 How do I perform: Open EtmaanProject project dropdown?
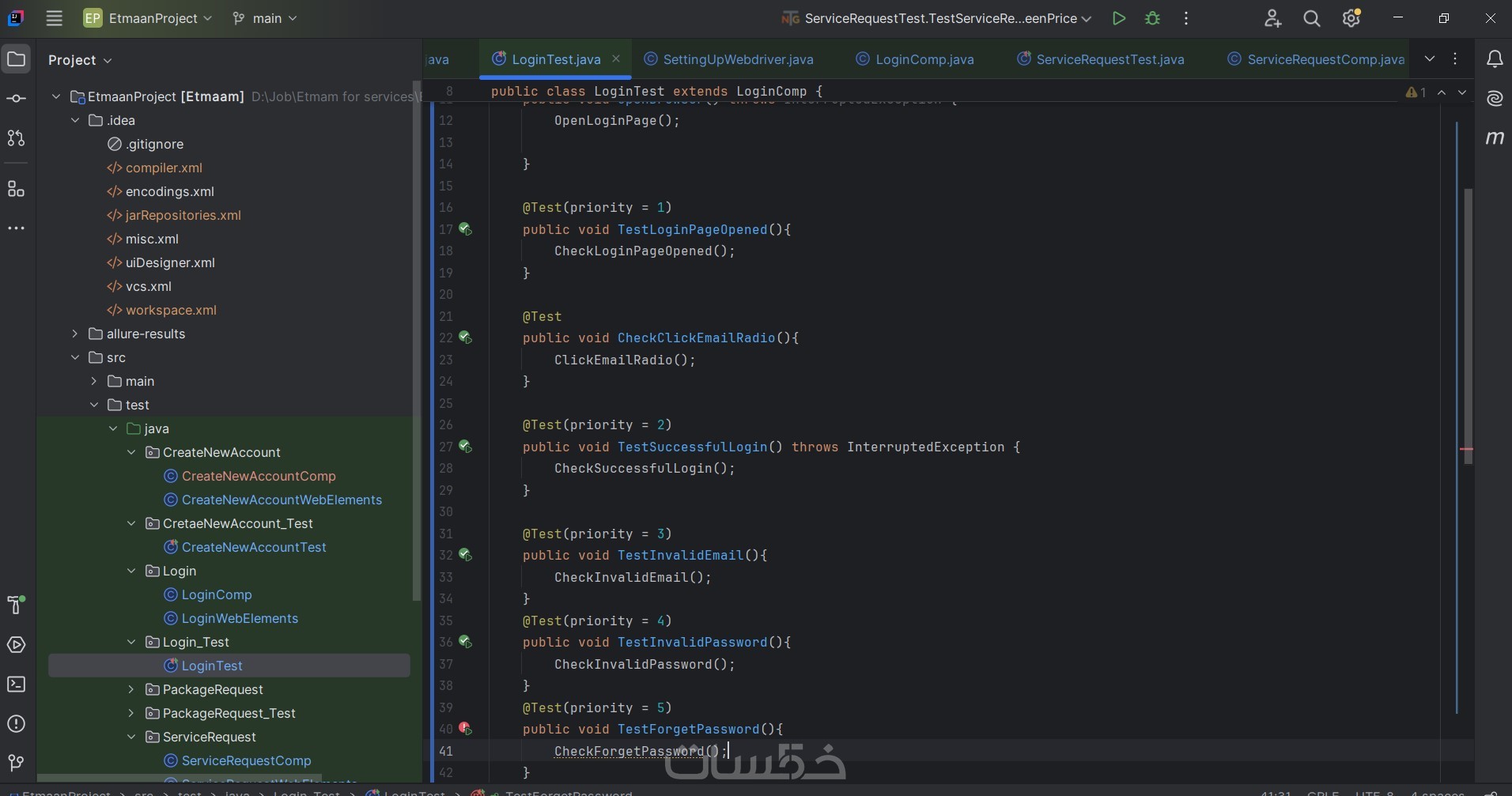[148, 18]
